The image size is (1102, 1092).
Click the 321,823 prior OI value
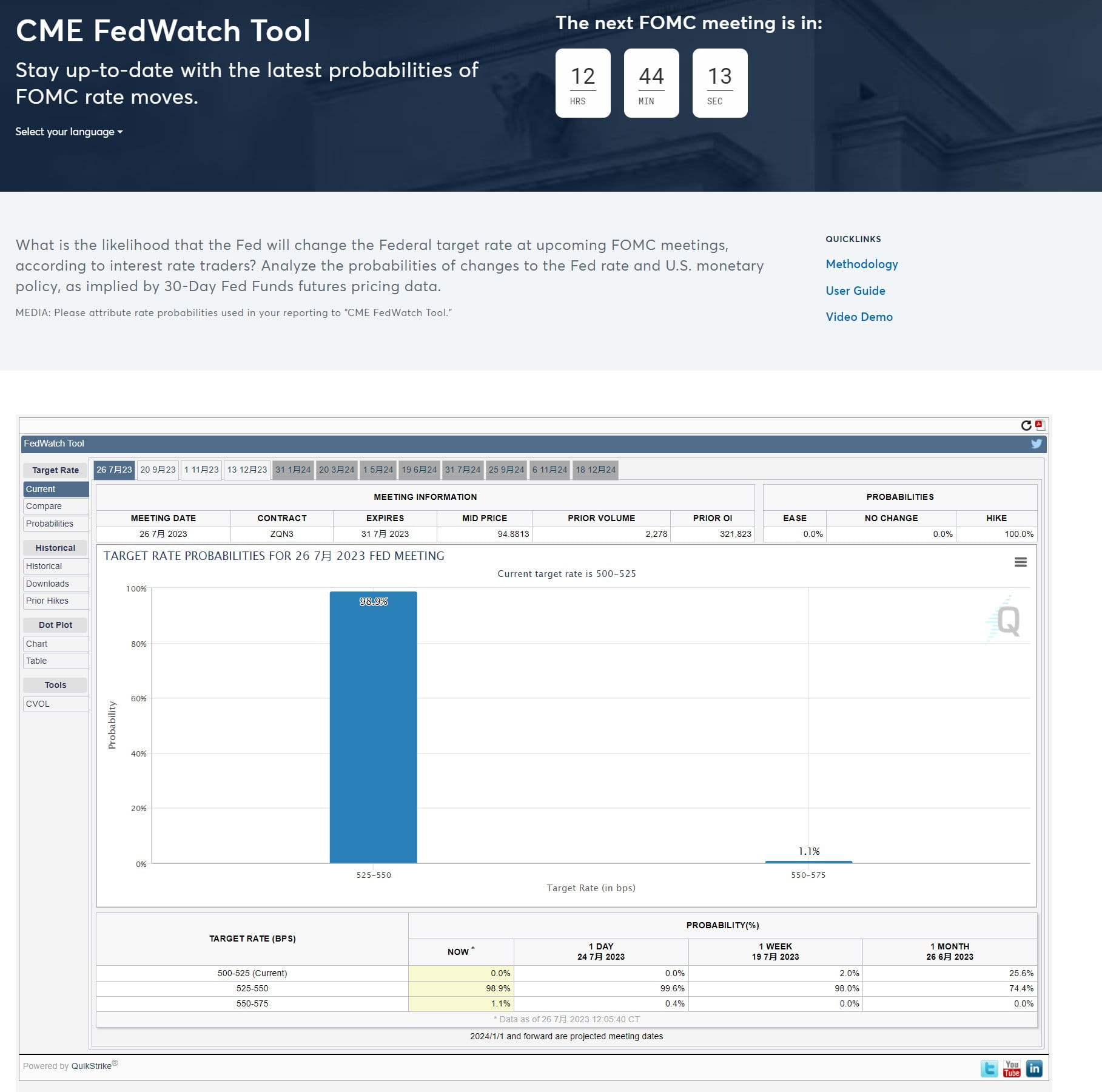735,534
